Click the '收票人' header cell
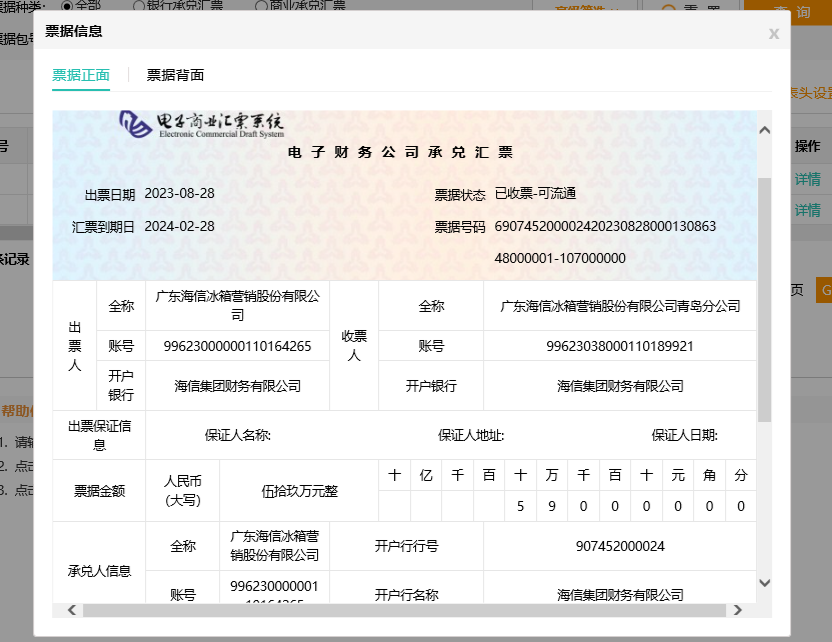 click(x=354, y=345)
